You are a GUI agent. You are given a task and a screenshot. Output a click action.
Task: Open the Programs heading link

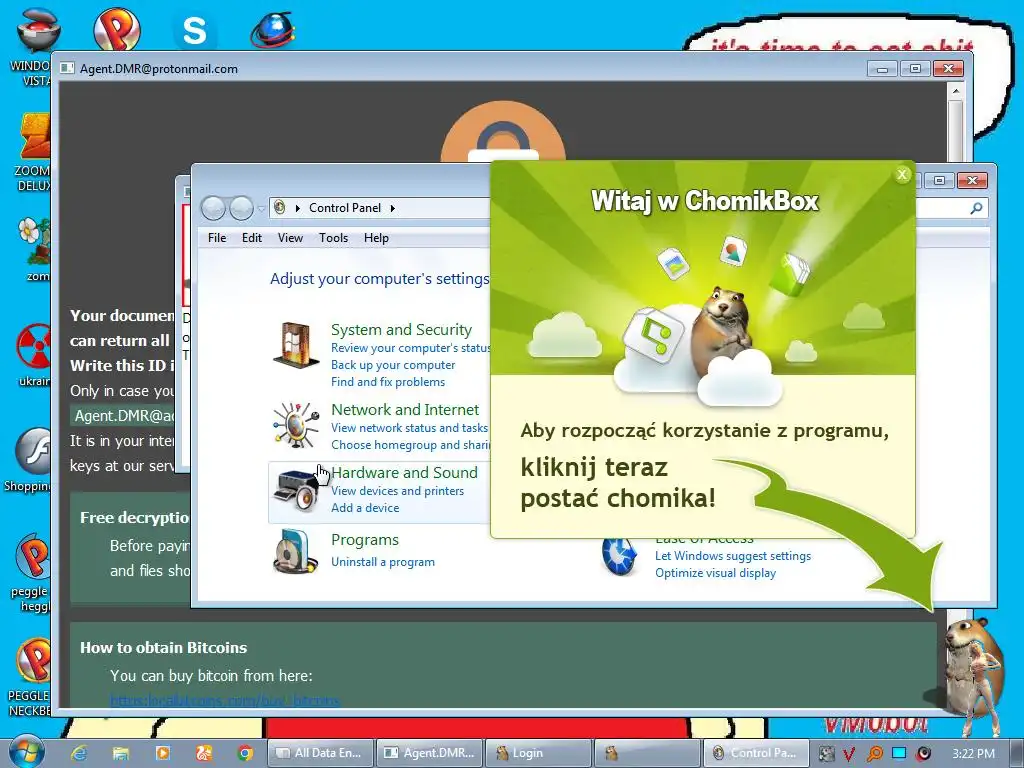(364, 540)
